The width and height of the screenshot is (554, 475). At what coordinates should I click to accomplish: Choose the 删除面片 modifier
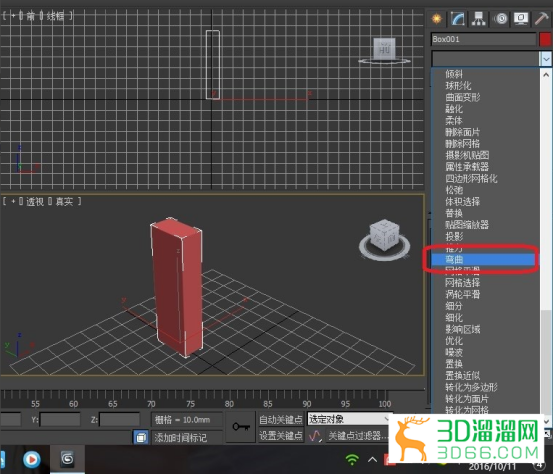pos(462,132)
